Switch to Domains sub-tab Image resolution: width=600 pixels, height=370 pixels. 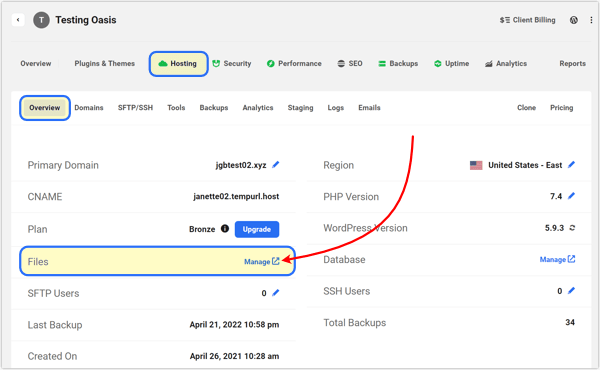[89, 108]
